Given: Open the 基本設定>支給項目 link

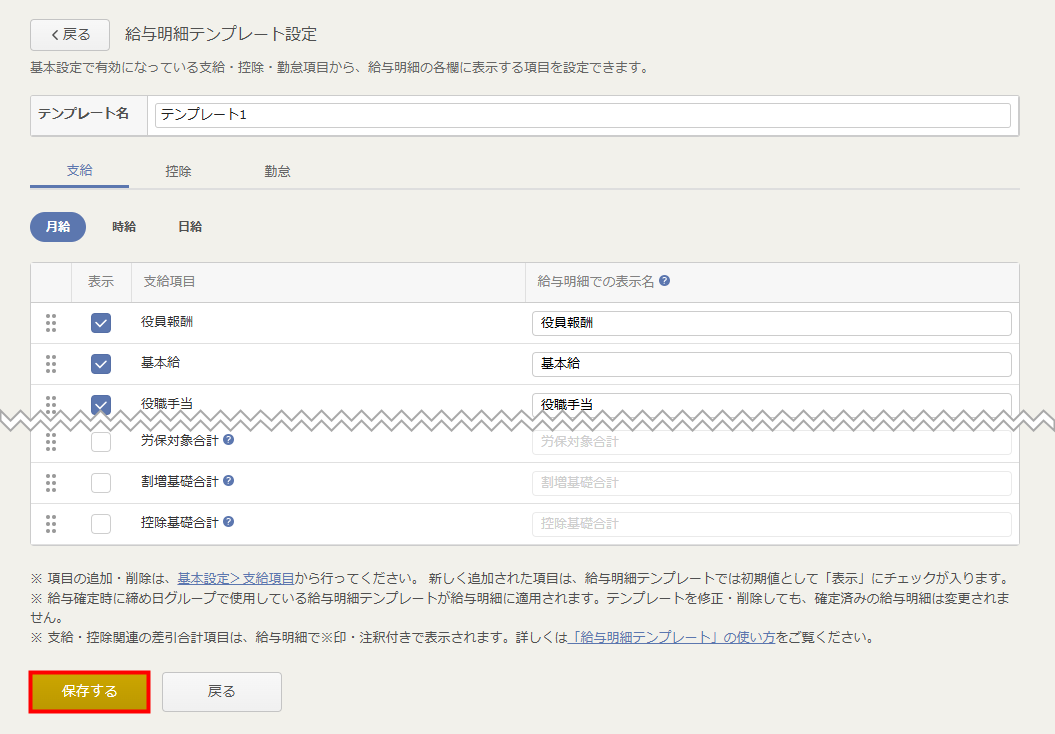Looking at the screenshot, I should click(236, 578).
